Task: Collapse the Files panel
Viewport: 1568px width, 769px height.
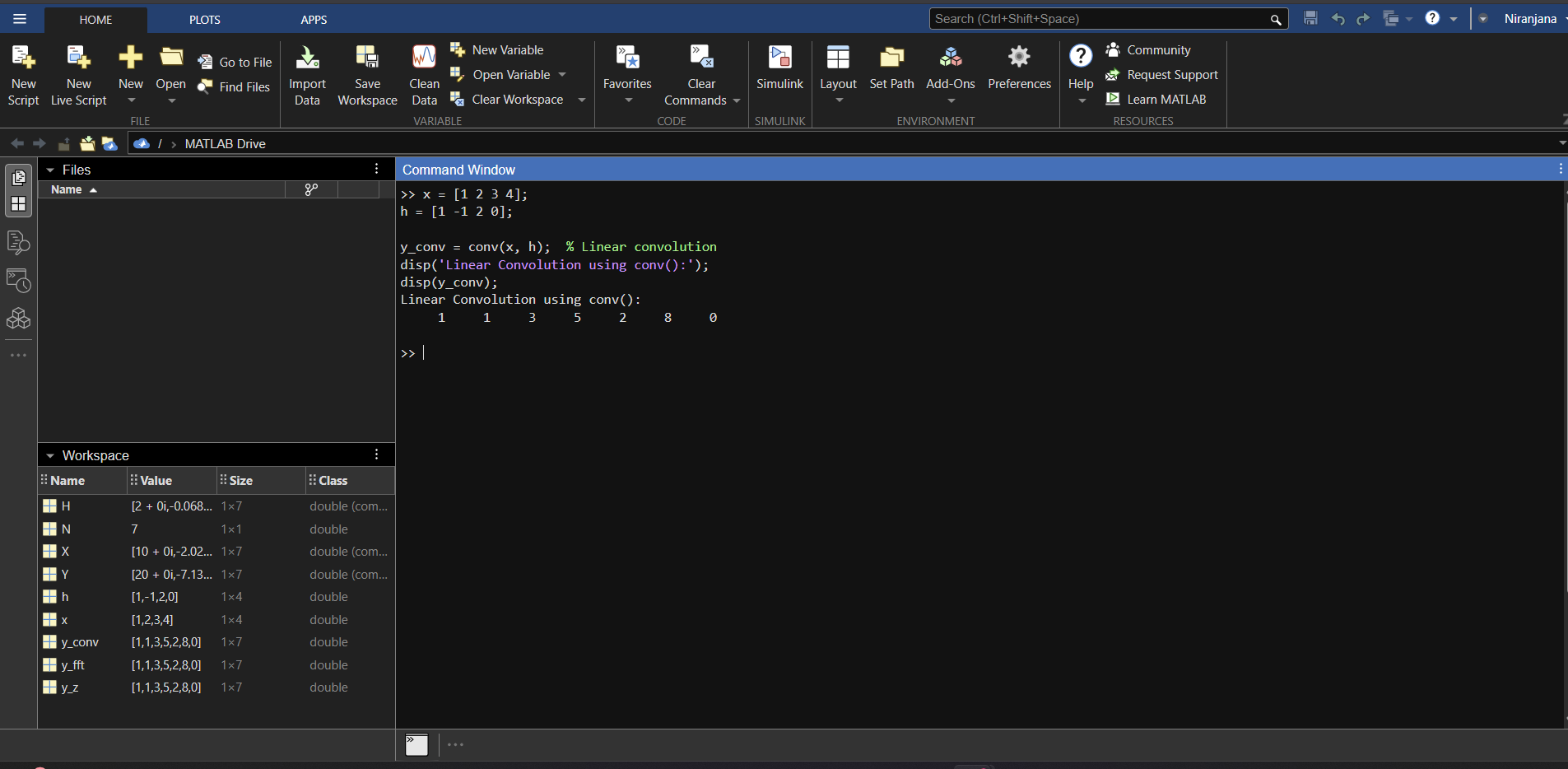Action: coord(50,170)
